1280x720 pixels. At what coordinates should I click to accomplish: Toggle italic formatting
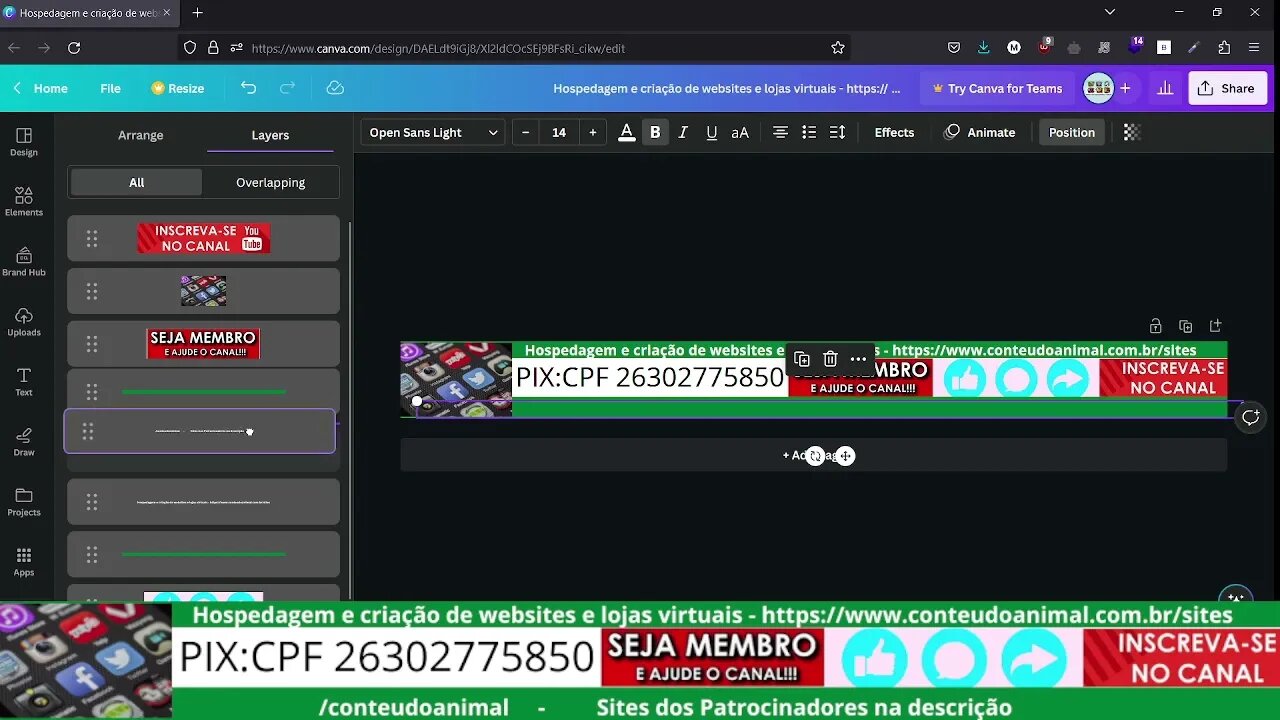pyautogui.click(x=683, y=132)
